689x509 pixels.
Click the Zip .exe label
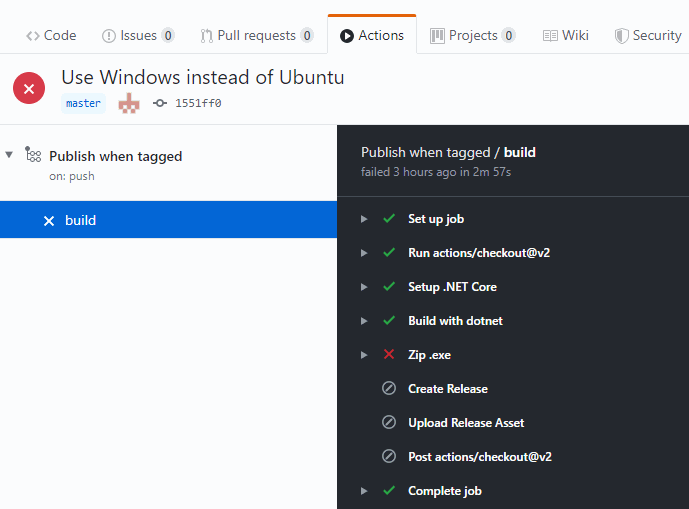(429, 355)
